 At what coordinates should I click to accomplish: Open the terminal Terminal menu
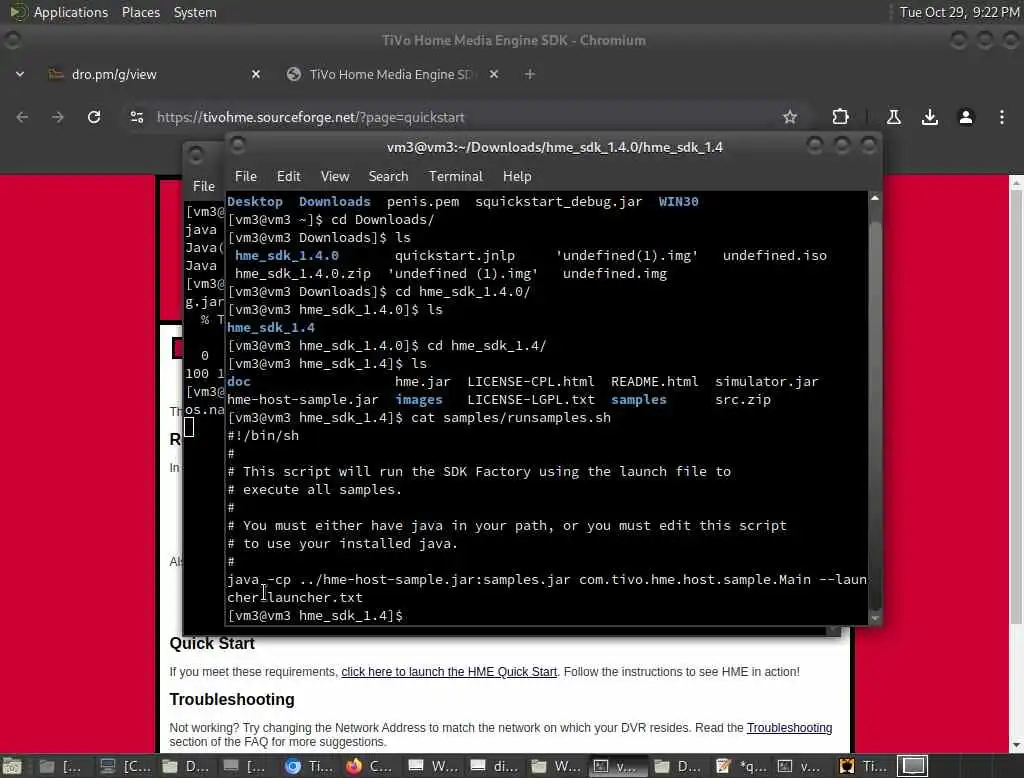[x=455, y=176]
